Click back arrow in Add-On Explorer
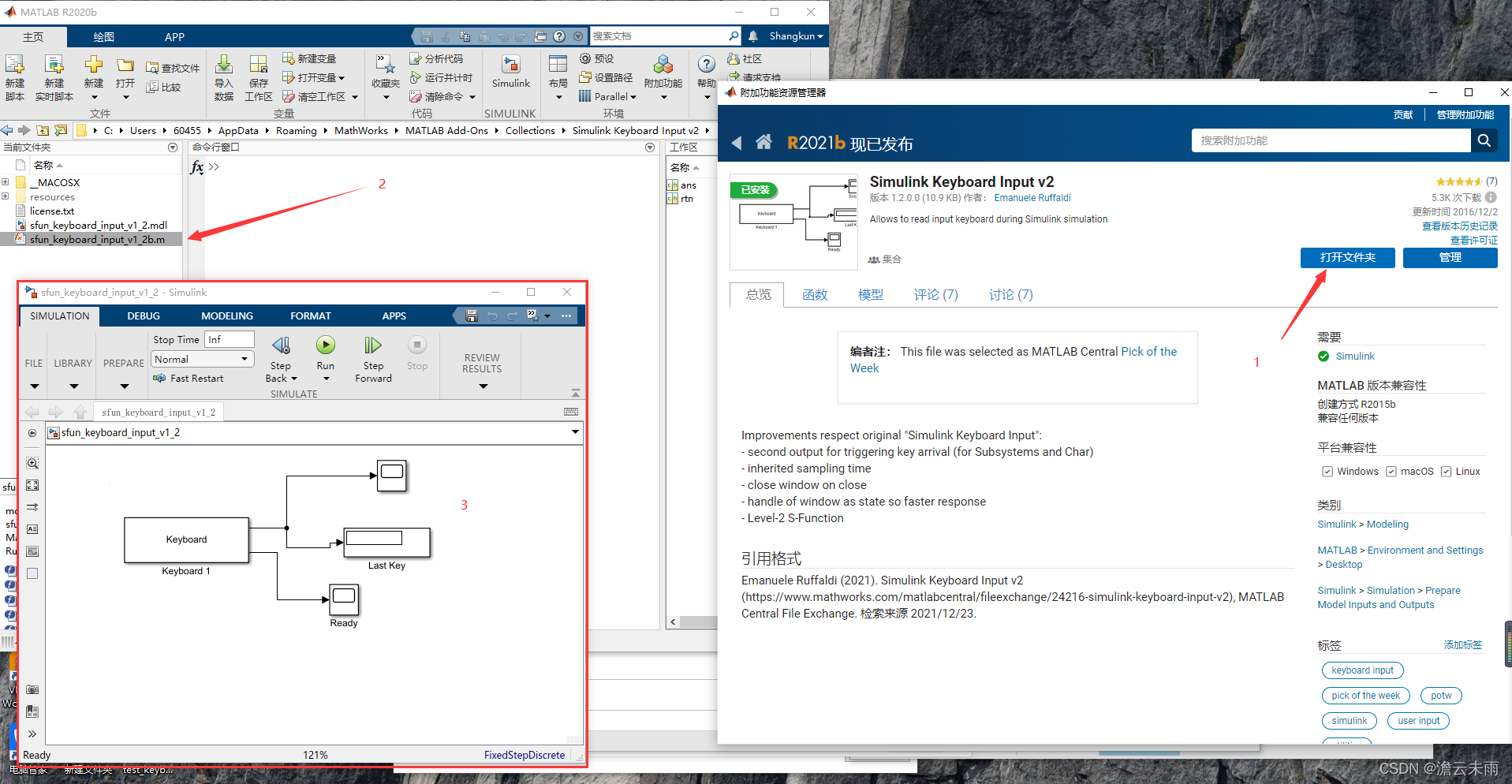 point(737,143)
